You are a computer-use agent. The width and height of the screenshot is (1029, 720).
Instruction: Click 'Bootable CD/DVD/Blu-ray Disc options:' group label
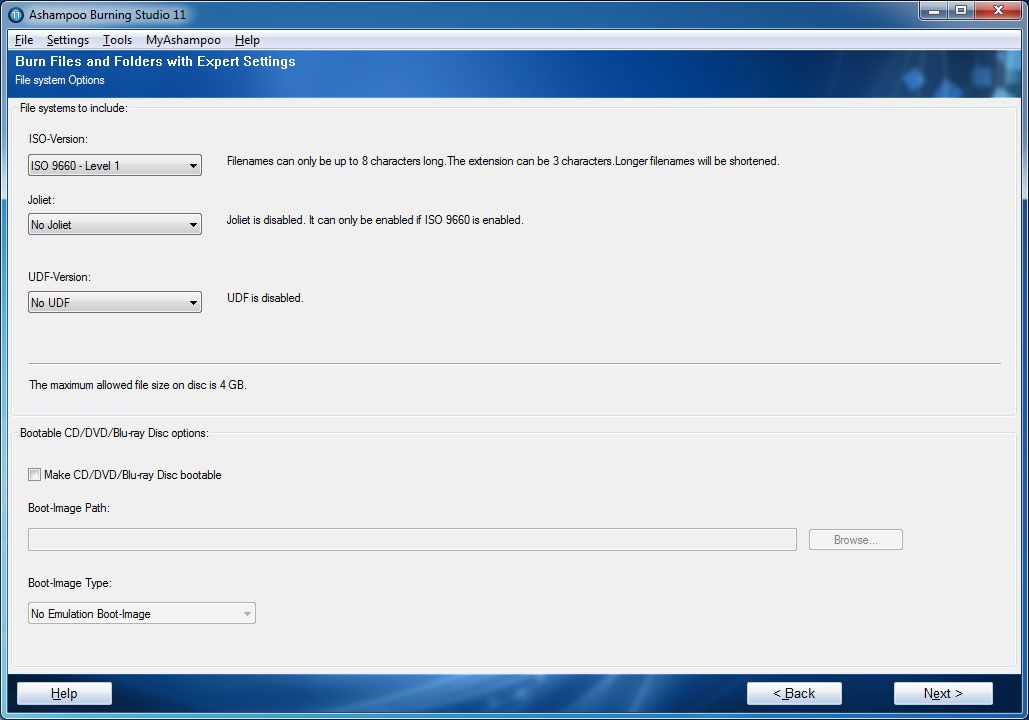tap(114, 433)
